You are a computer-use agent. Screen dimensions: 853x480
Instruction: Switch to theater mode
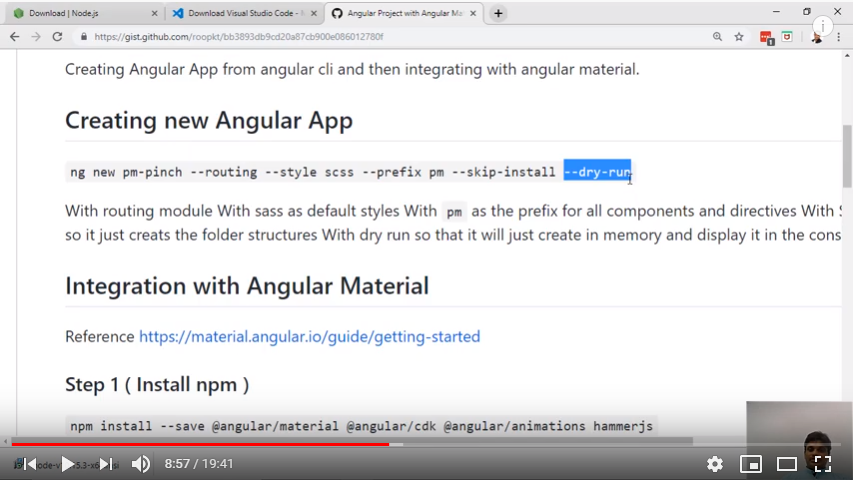coord(787,464)
